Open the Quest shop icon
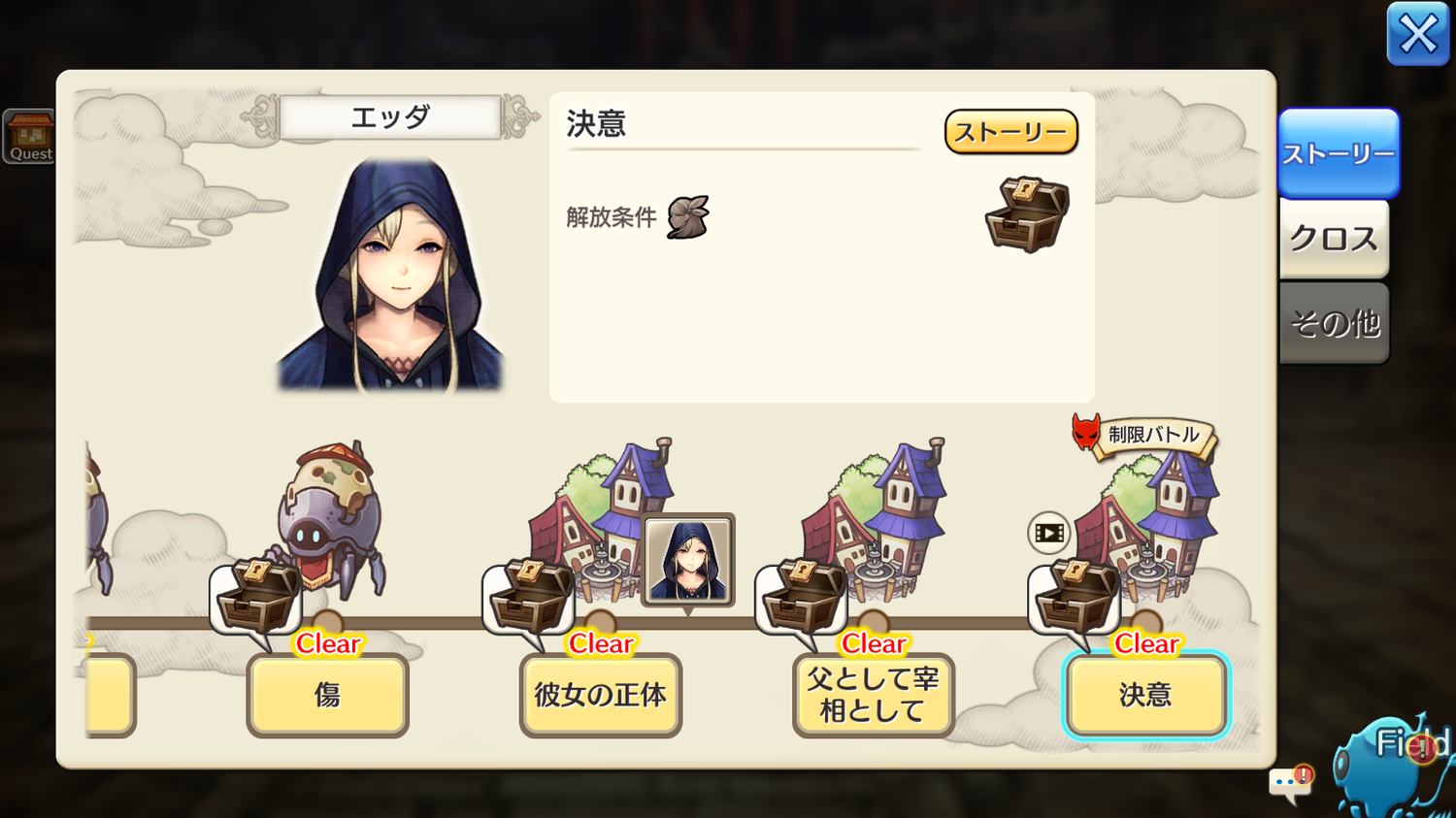 29,136
